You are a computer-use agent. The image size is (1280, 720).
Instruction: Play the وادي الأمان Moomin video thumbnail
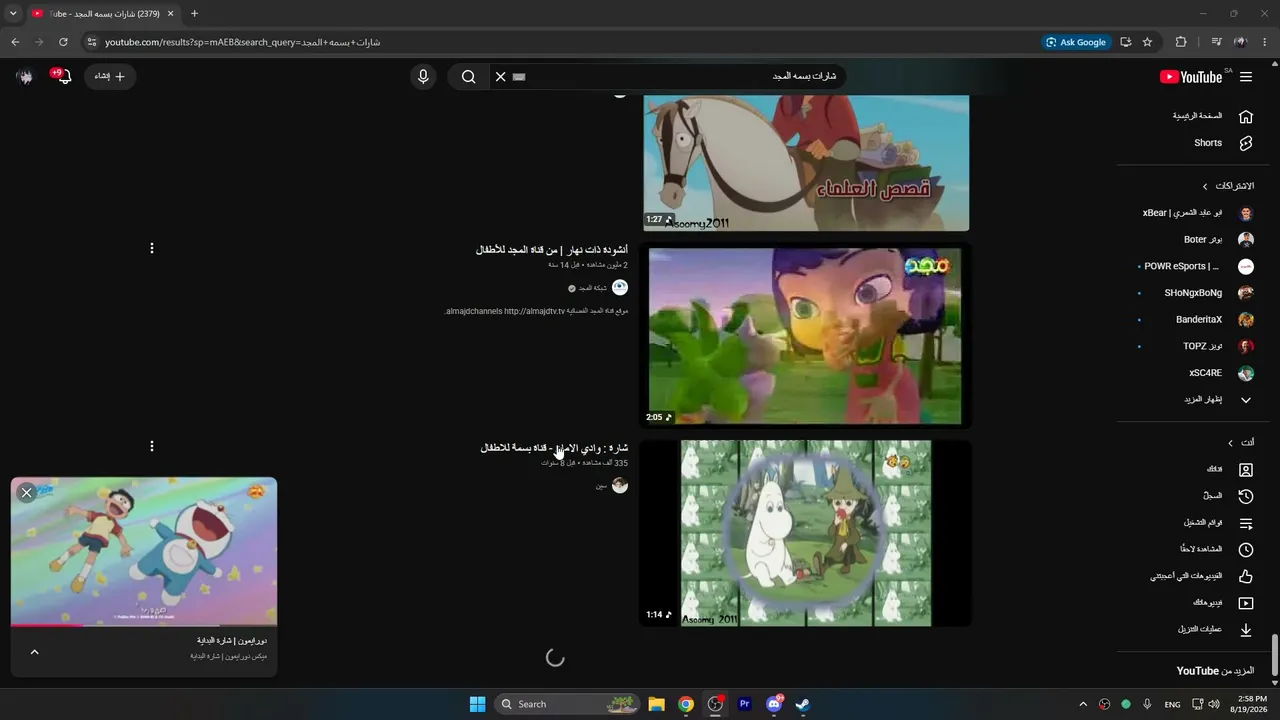point(806,534)
